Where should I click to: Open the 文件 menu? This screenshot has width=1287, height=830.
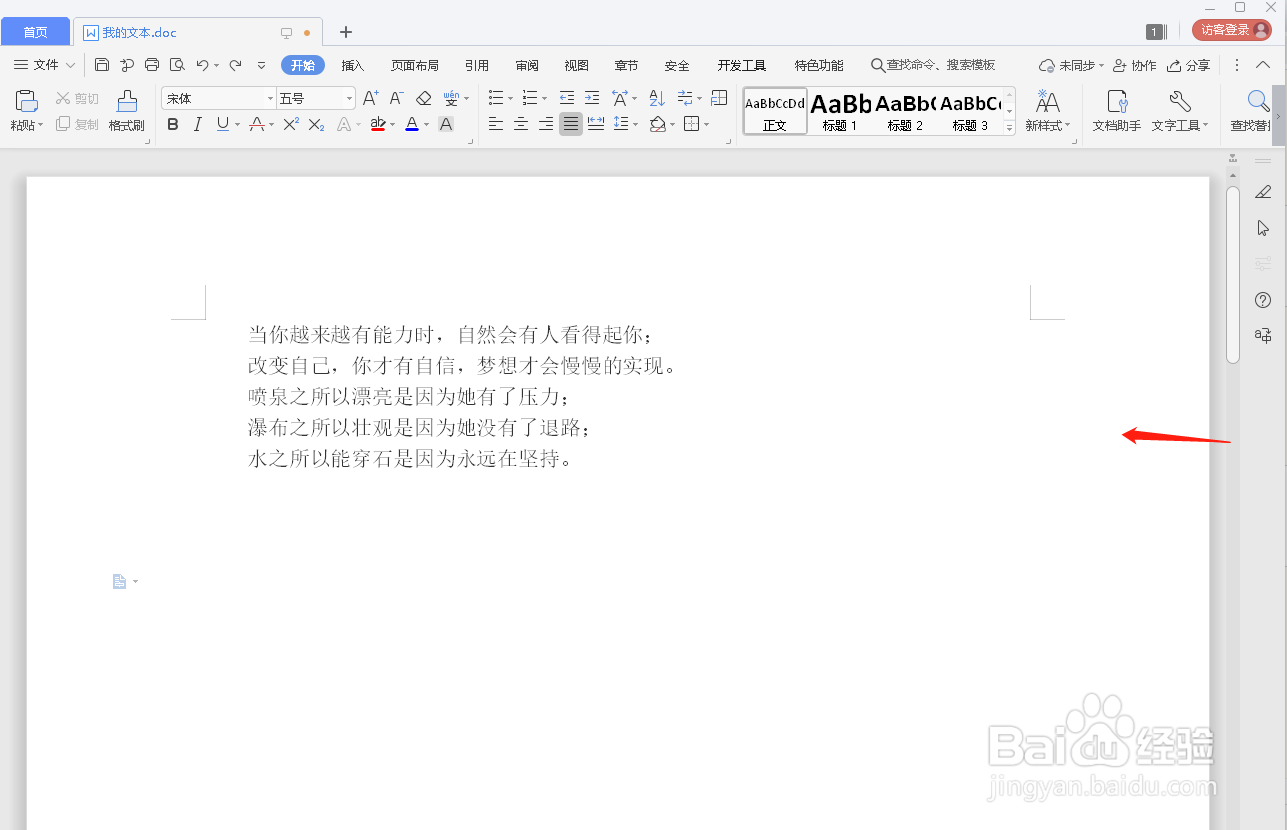(44, 65)
